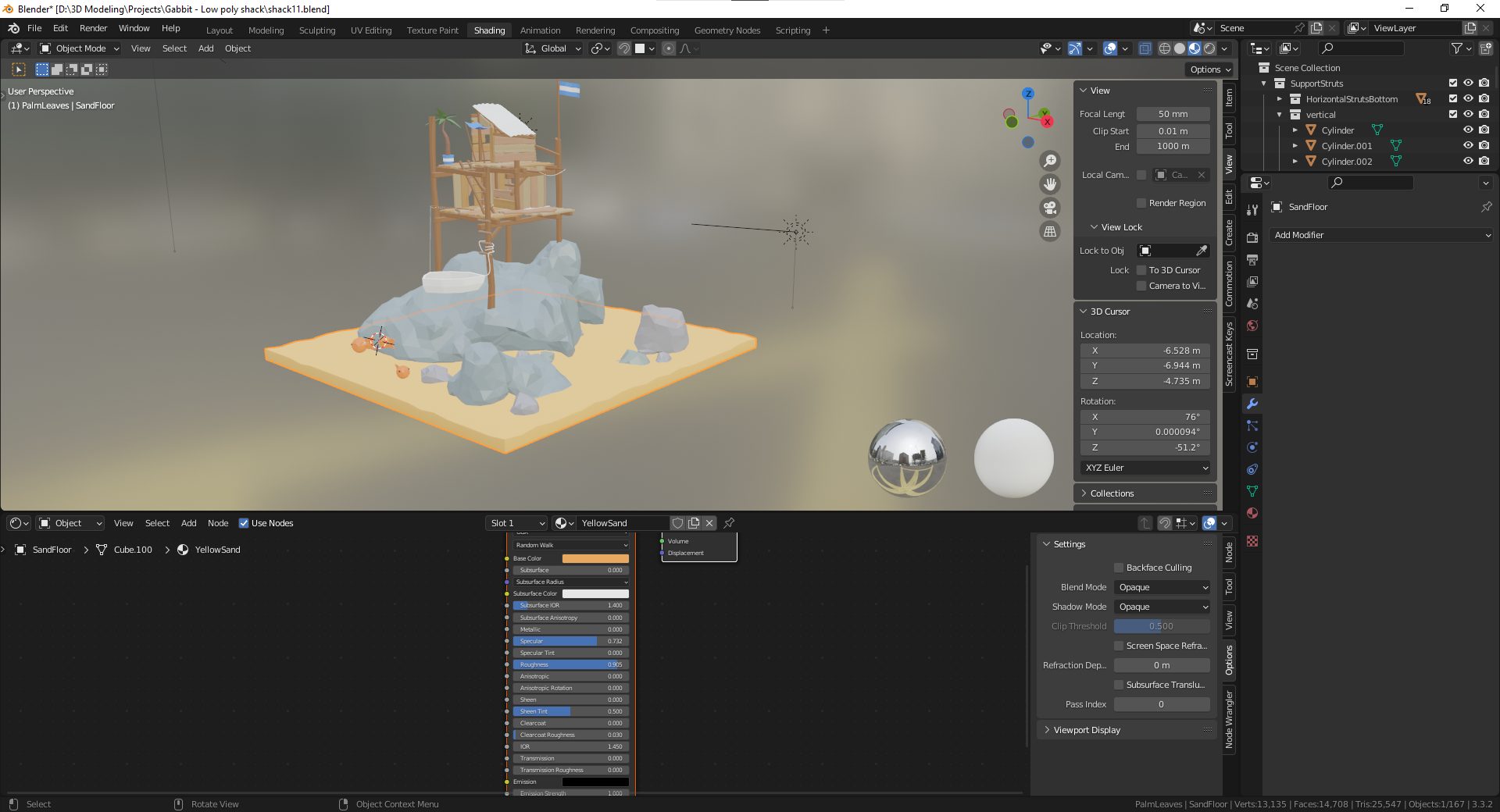Hide Cylinder.001 with its eye icon
The height and width of the screenshot is (812, 1500).
pyautogui.click(x=1468, y=146)
